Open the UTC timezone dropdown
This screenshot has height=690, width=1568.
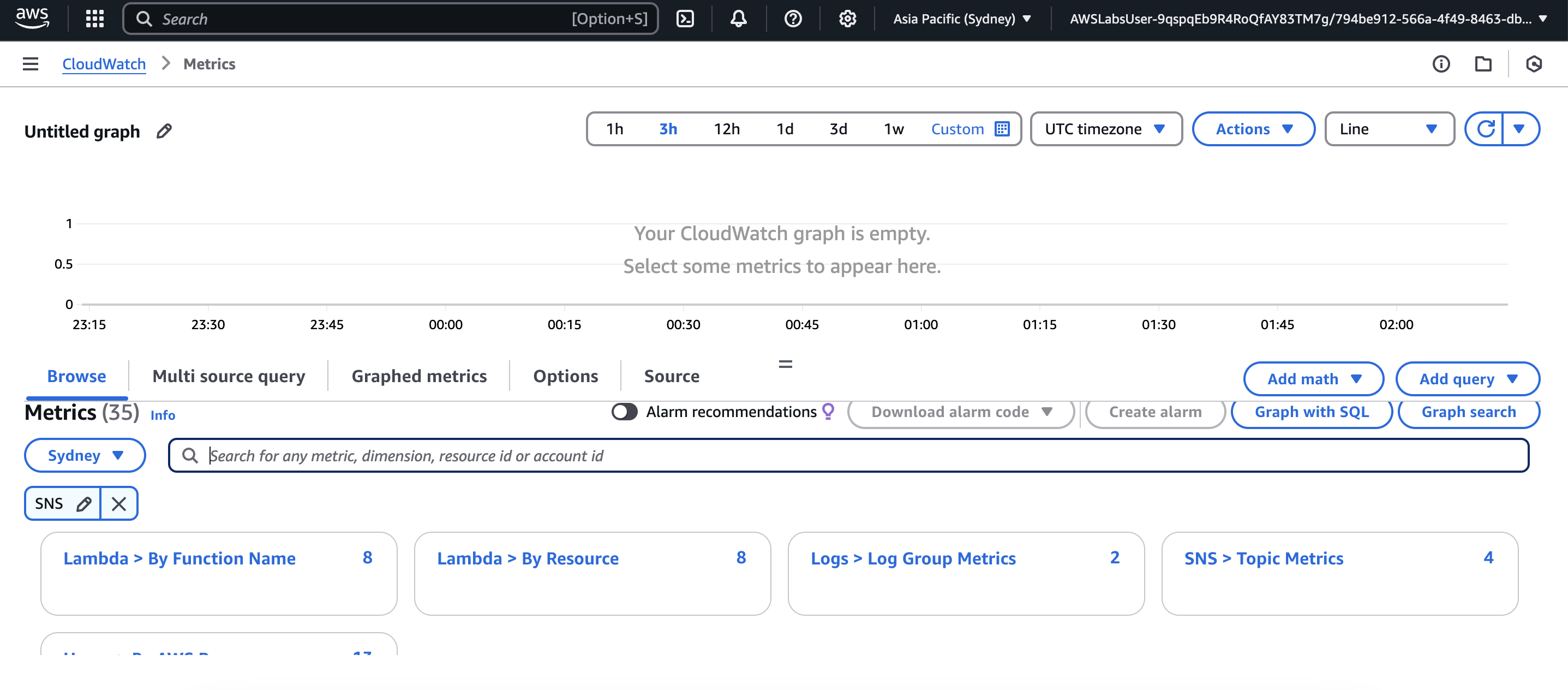pyautogui.click(x=1105, y=129)
